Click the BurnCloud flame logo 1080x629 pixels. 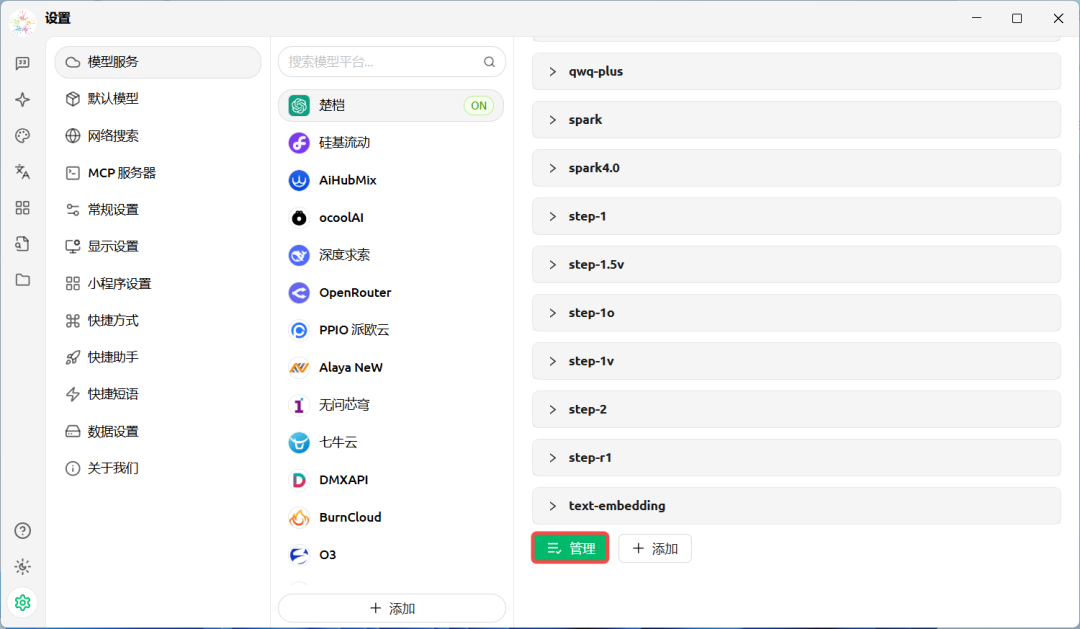point(299,517)
